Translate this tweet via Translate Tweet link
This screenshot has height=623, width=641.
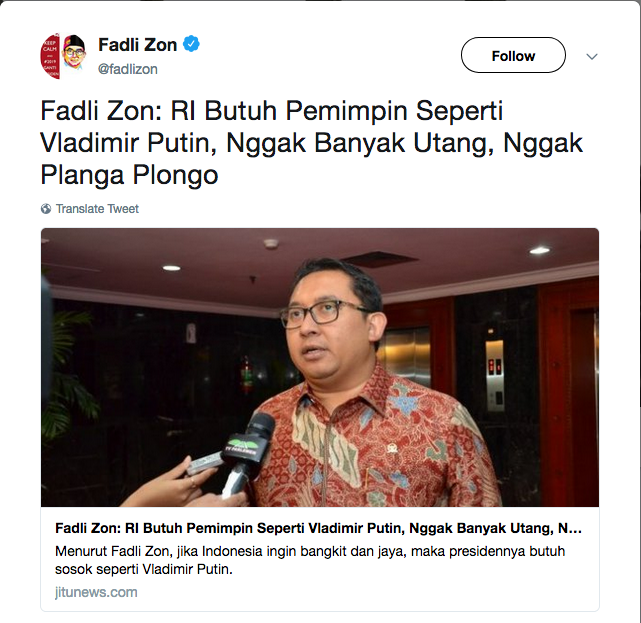pyautogui.click(x=97, y=209)
